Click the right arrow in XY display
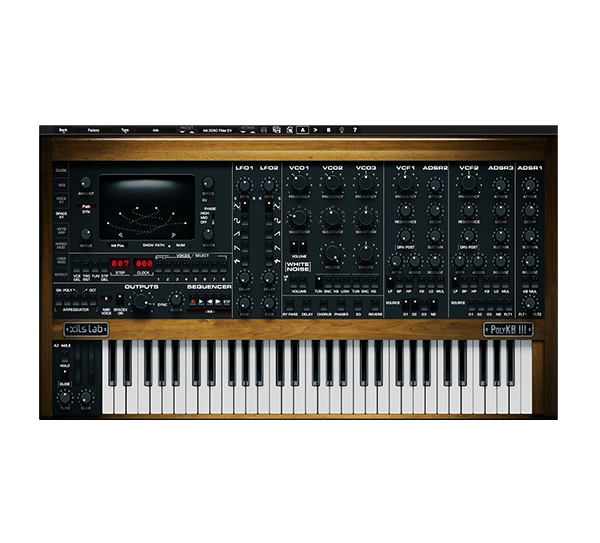 point(173,235)
